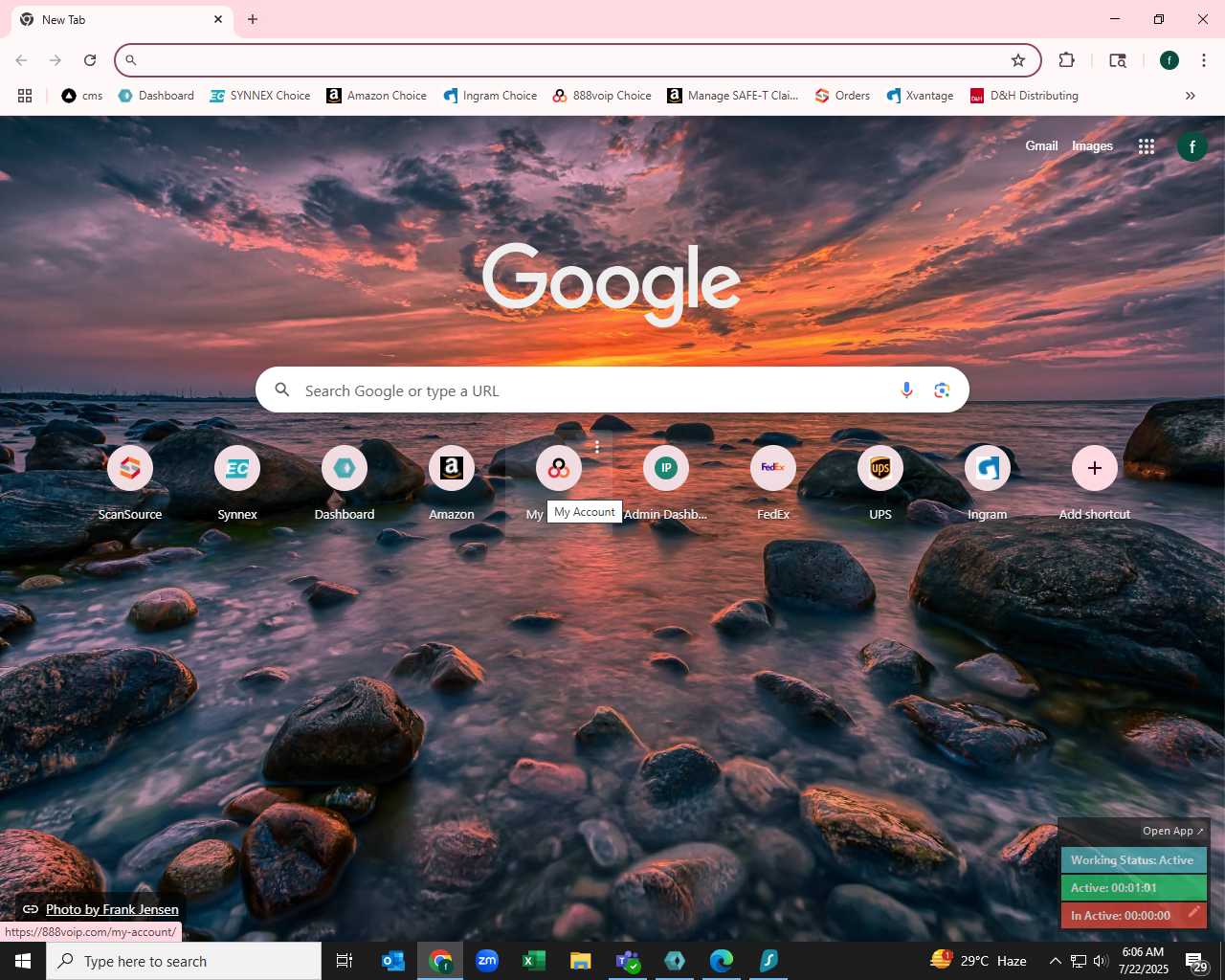Open the Gmail link
This screenshot has height=980, width=1225.
pyautogui.click(x=1041, y=146)
